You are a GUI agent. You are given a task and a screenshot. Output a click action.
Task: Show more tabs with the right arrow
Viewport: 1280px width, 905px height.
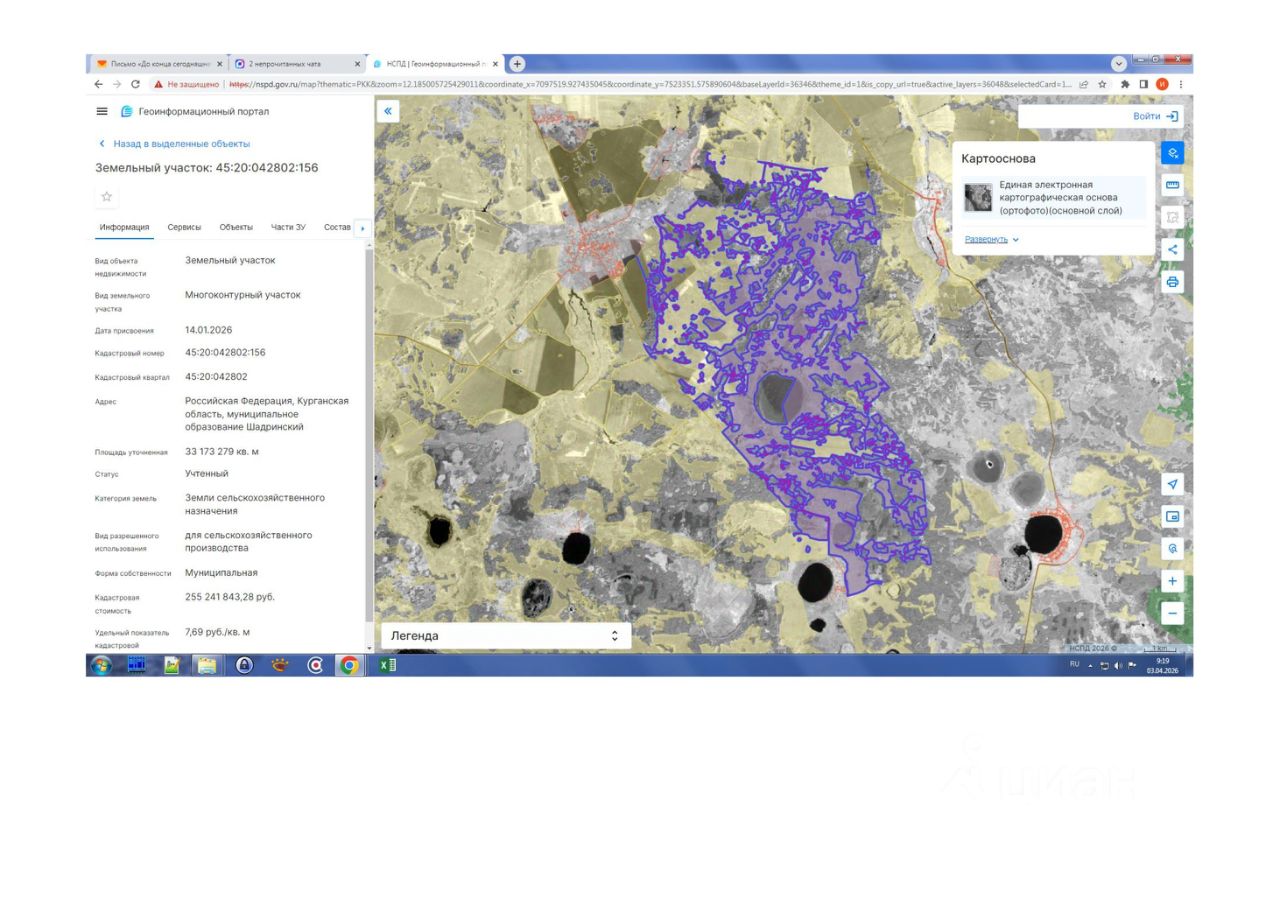(362, 228)
